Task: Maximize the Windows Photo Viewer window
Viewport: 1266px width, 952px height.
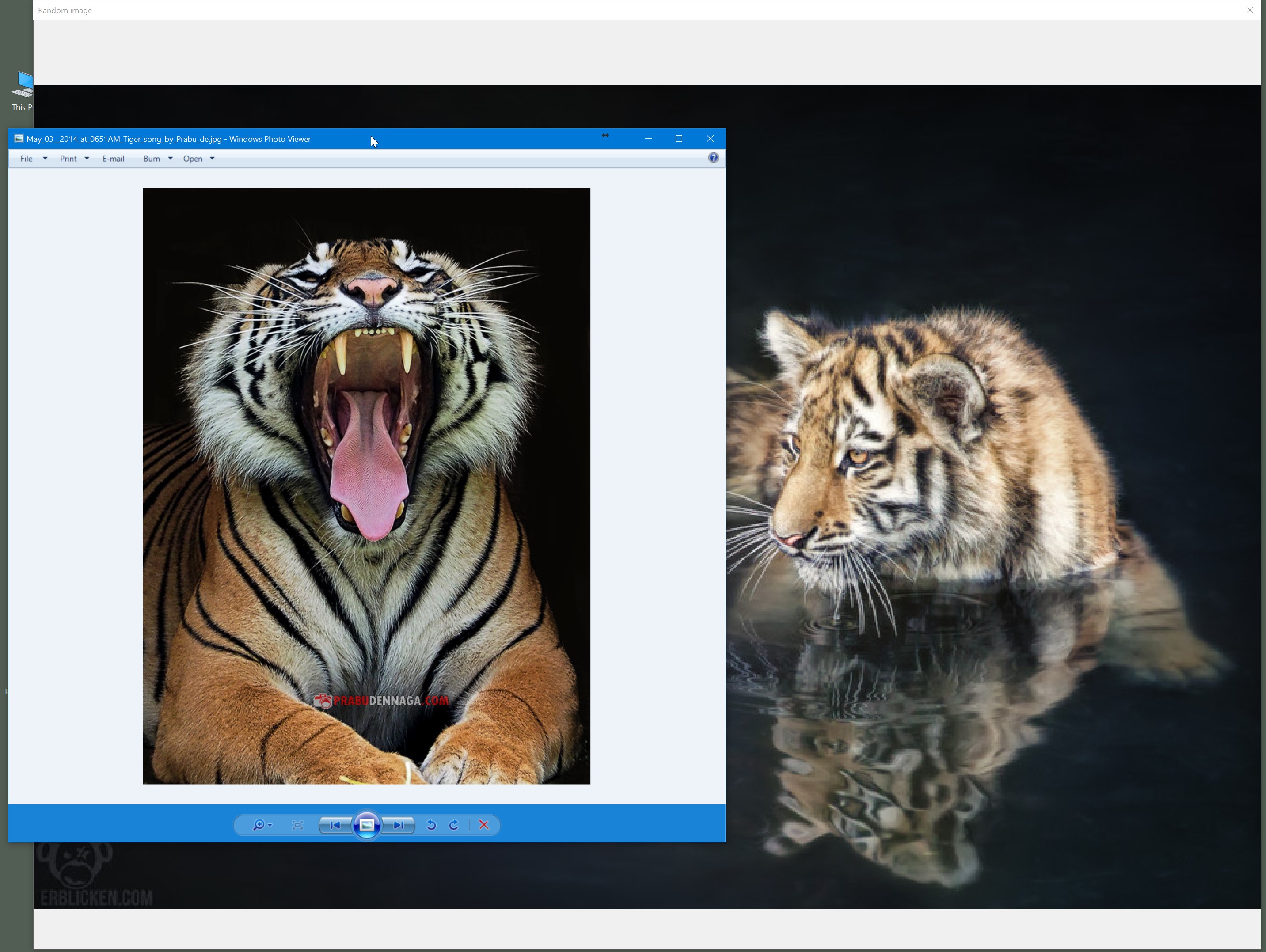Action: (679, 138)
